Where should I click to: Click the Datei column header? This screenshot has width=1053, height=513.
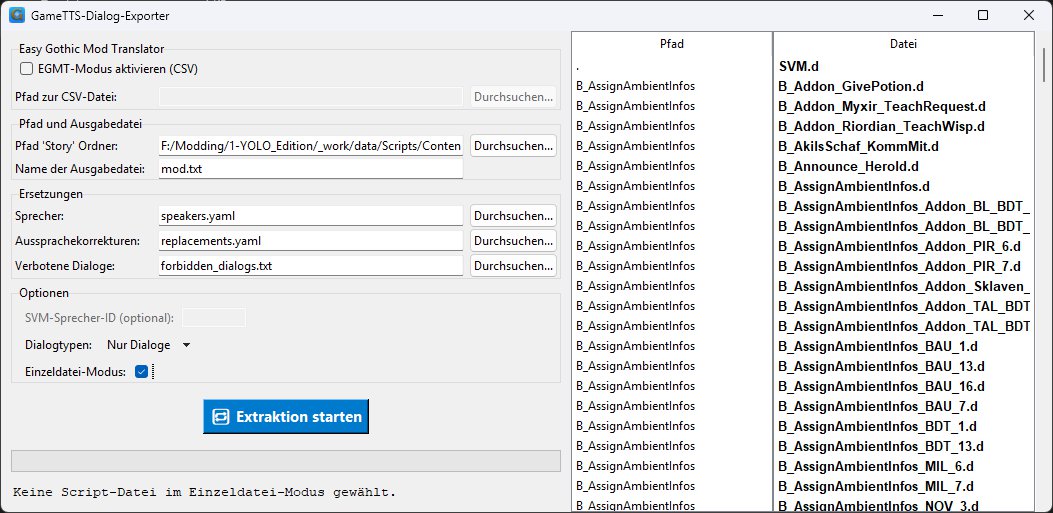[x=903, y=44]
